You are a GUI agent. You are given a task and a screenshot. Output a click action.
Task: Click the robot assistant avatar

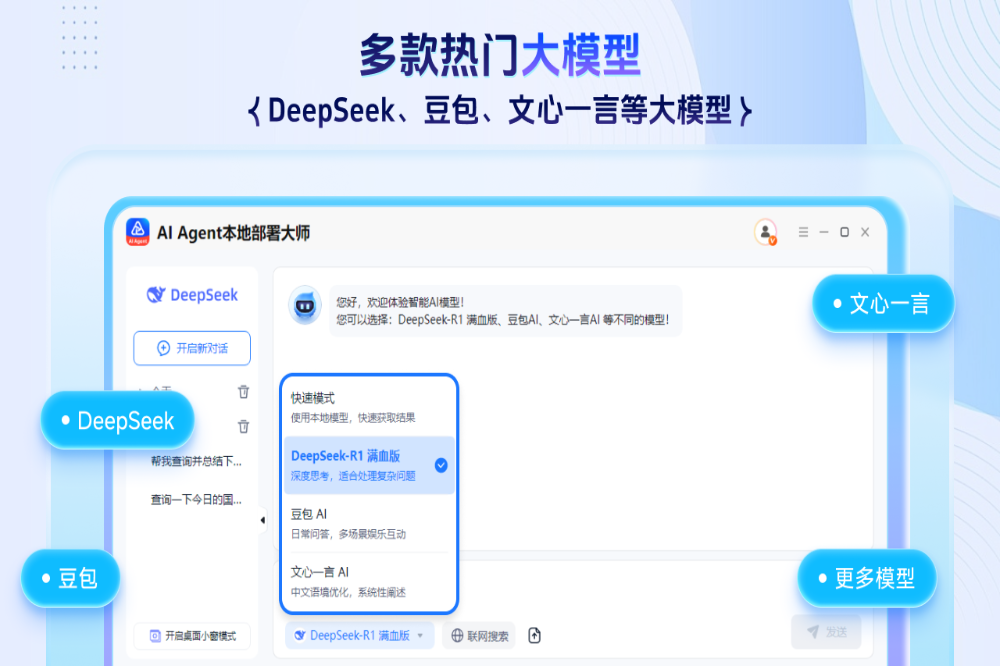305,305
